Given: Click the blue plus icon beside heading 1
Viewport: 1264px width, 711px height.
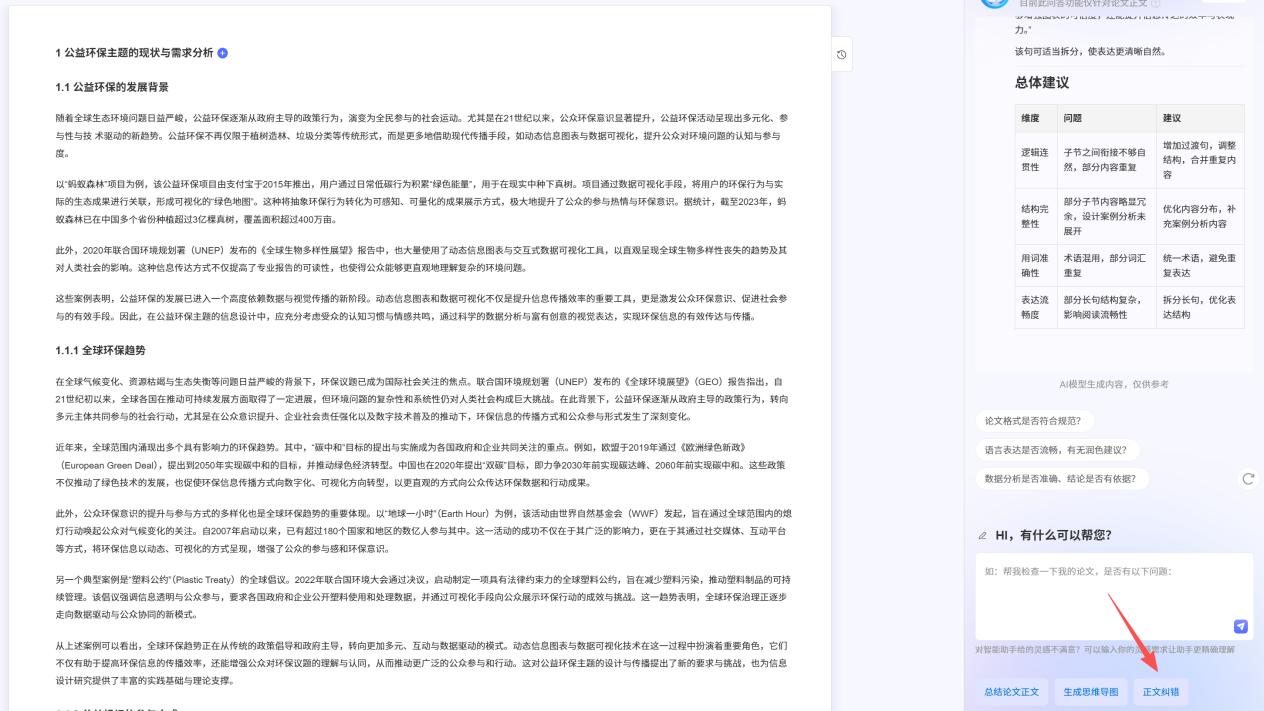Looking at the screenshot, I should (223, 52).
